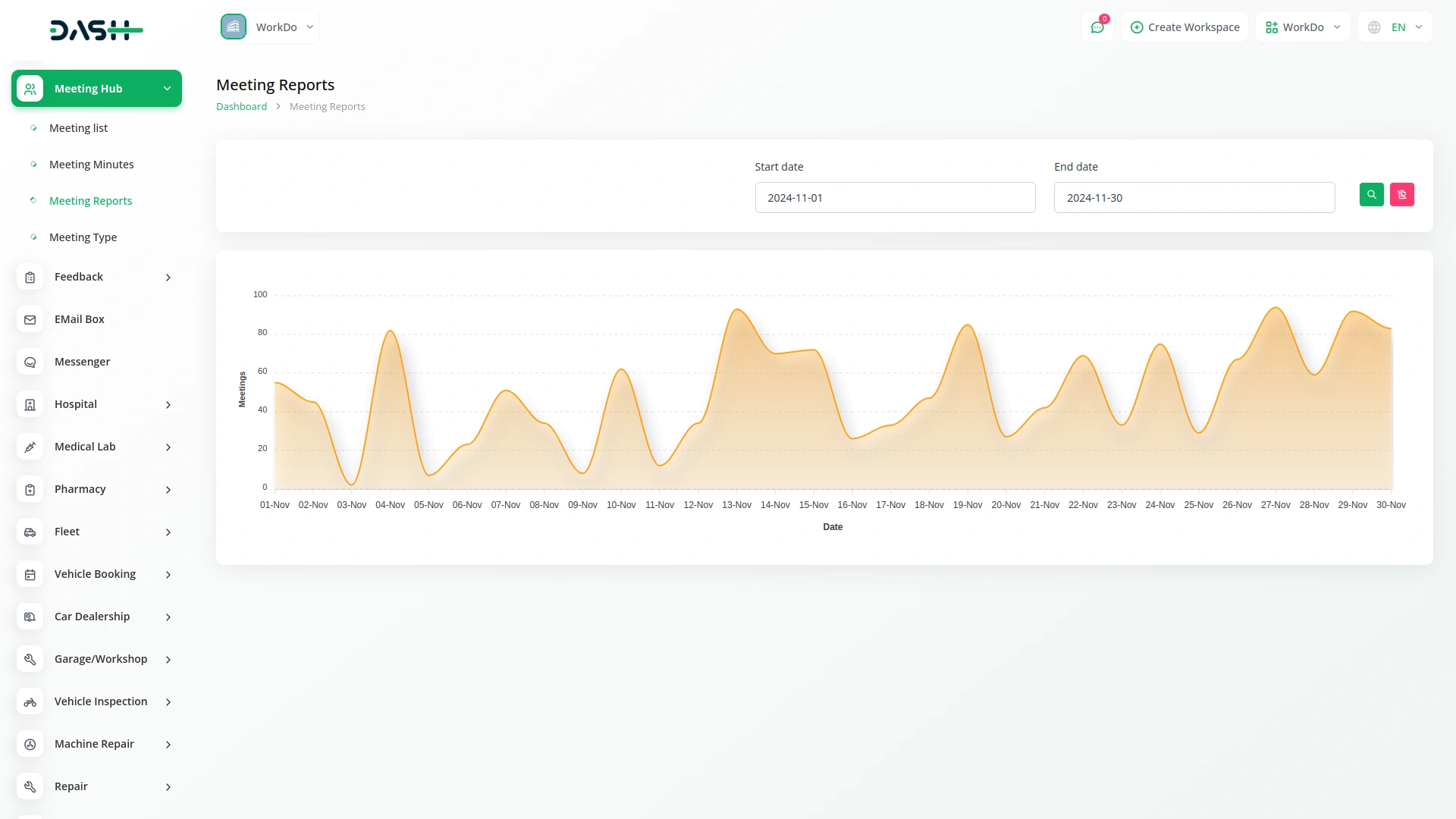
Task: Click the End date input field
Action: 1194,198
